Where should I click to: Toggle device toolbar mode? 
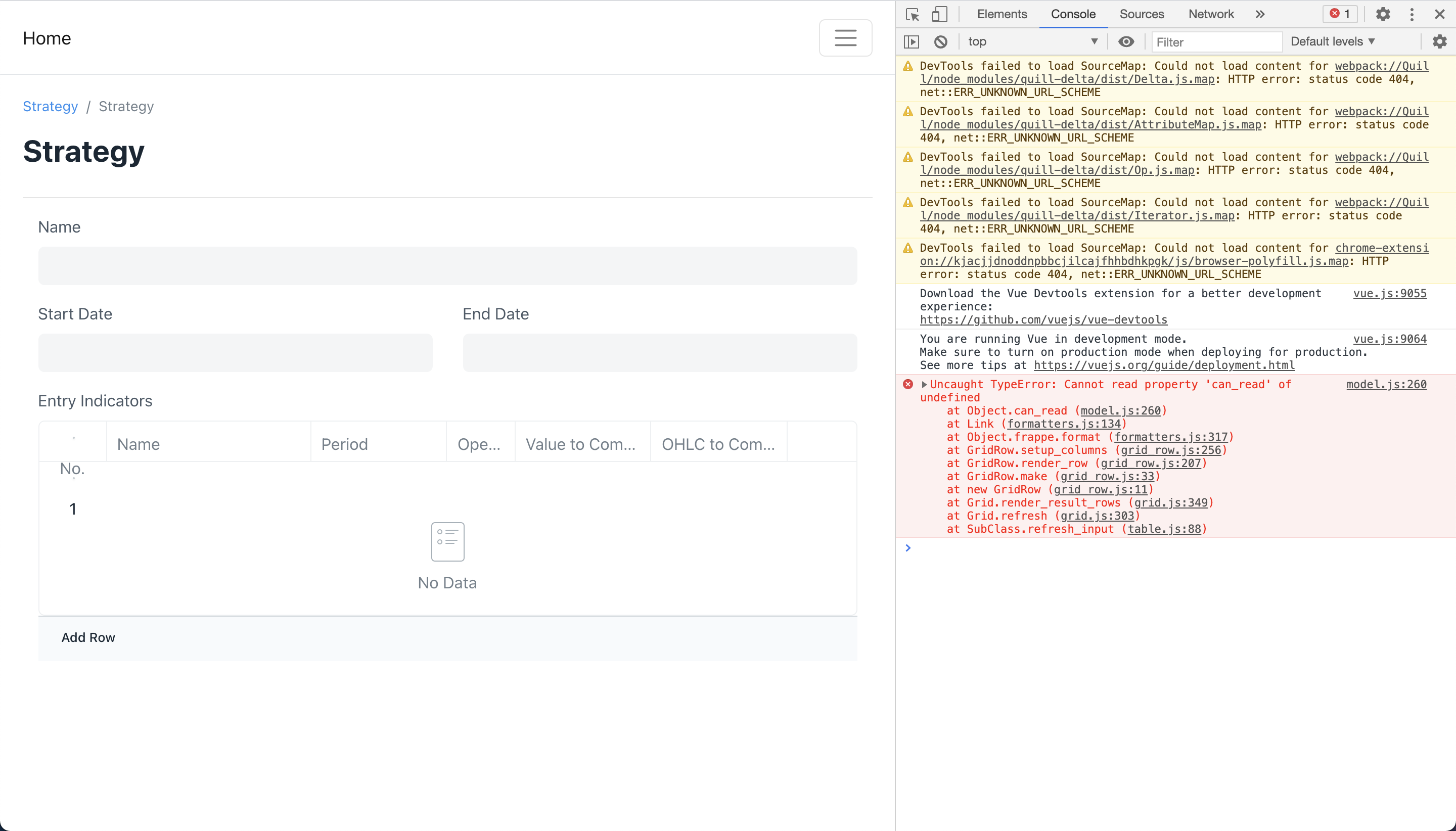939,14
